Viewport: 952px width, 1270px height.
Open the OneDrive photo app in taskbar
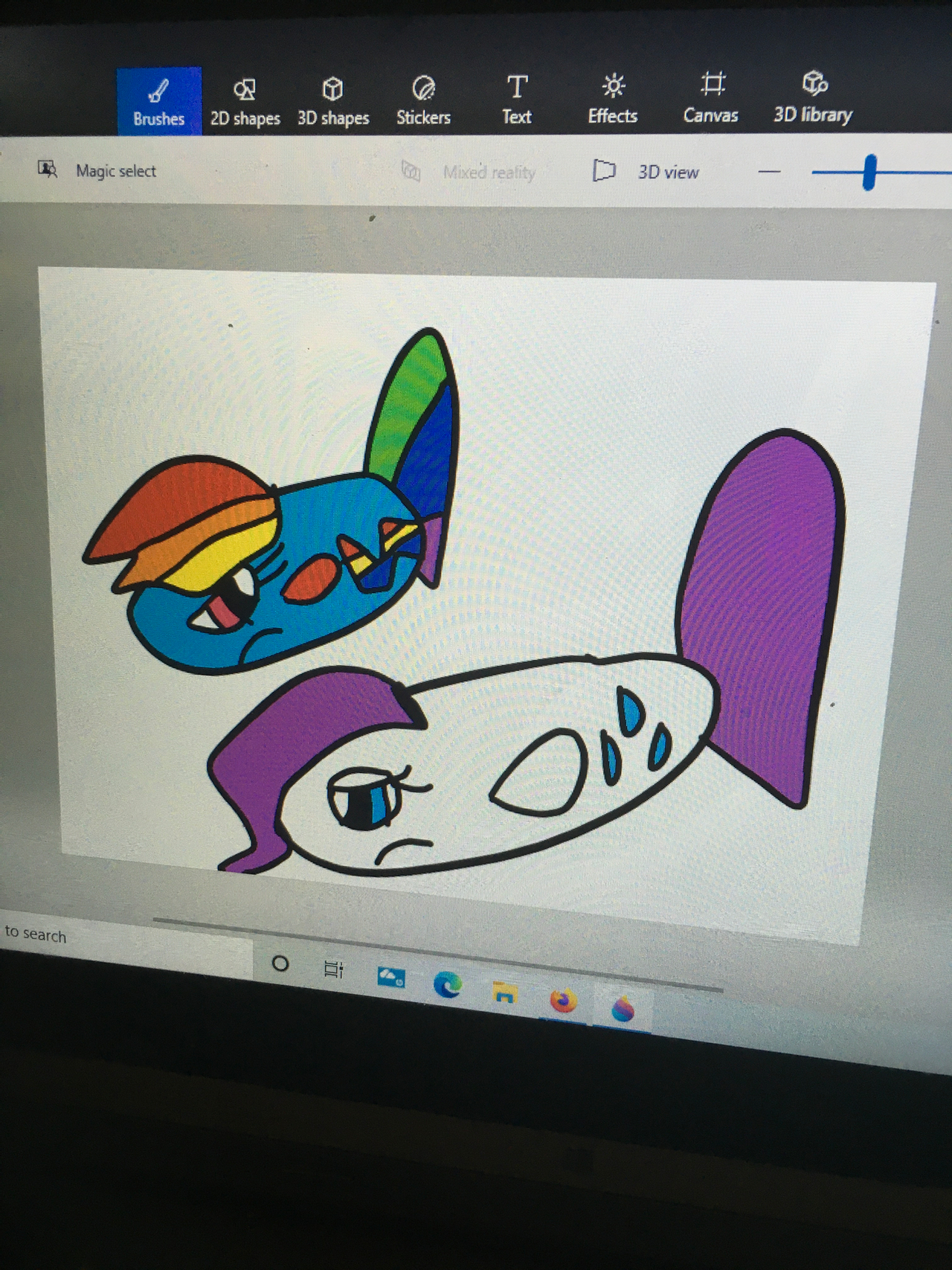391,977
